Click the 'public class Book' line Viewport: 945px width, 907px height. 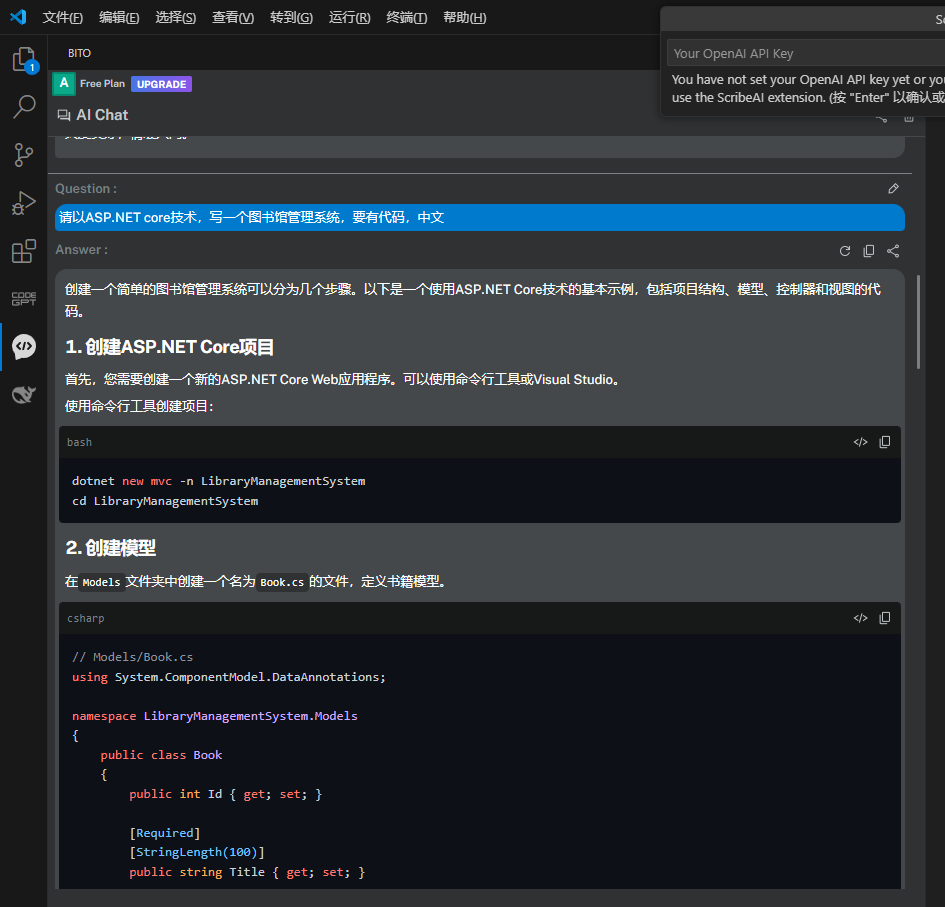161,755
